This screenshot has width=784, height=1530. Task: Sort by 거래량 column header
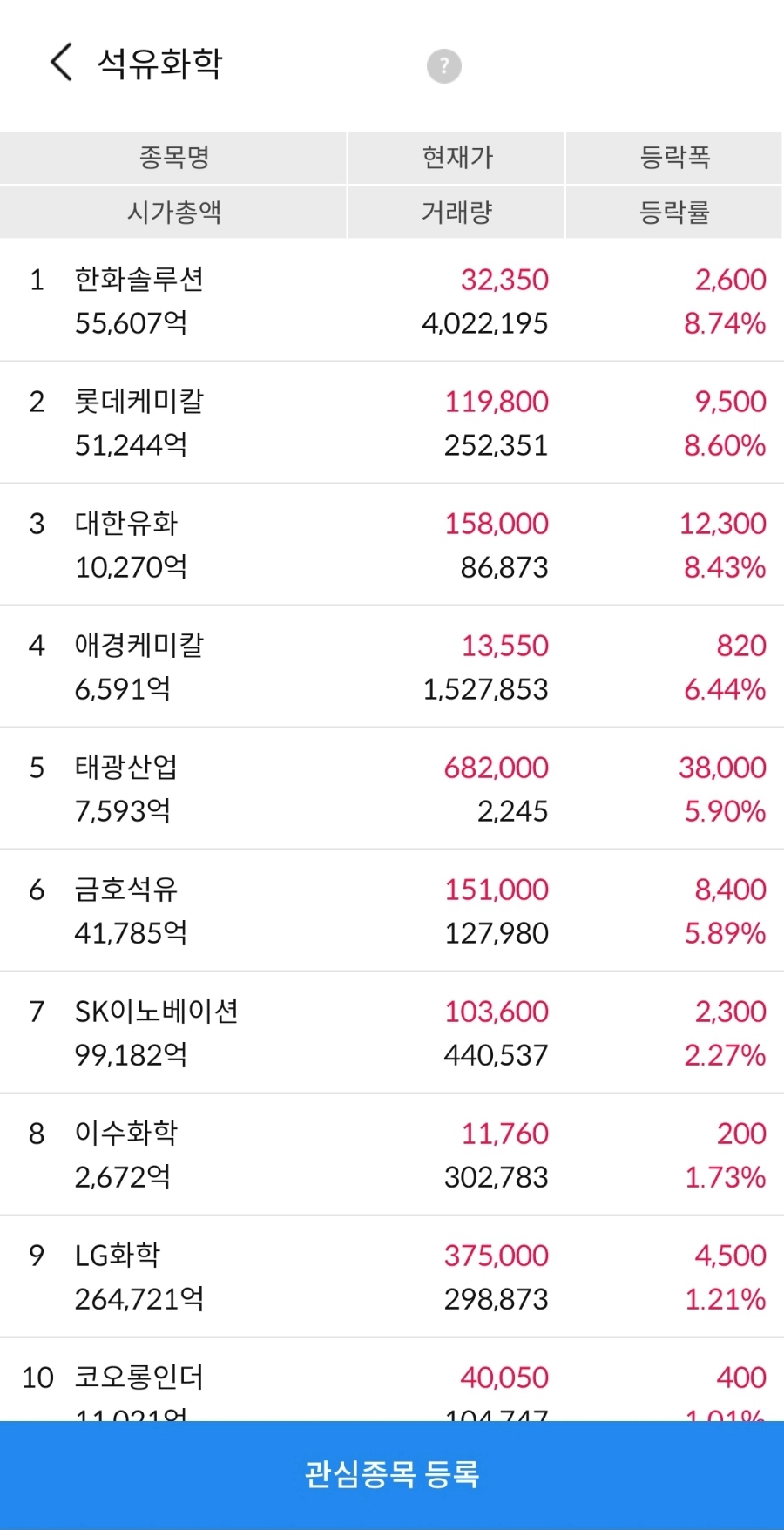click(456, 212)
